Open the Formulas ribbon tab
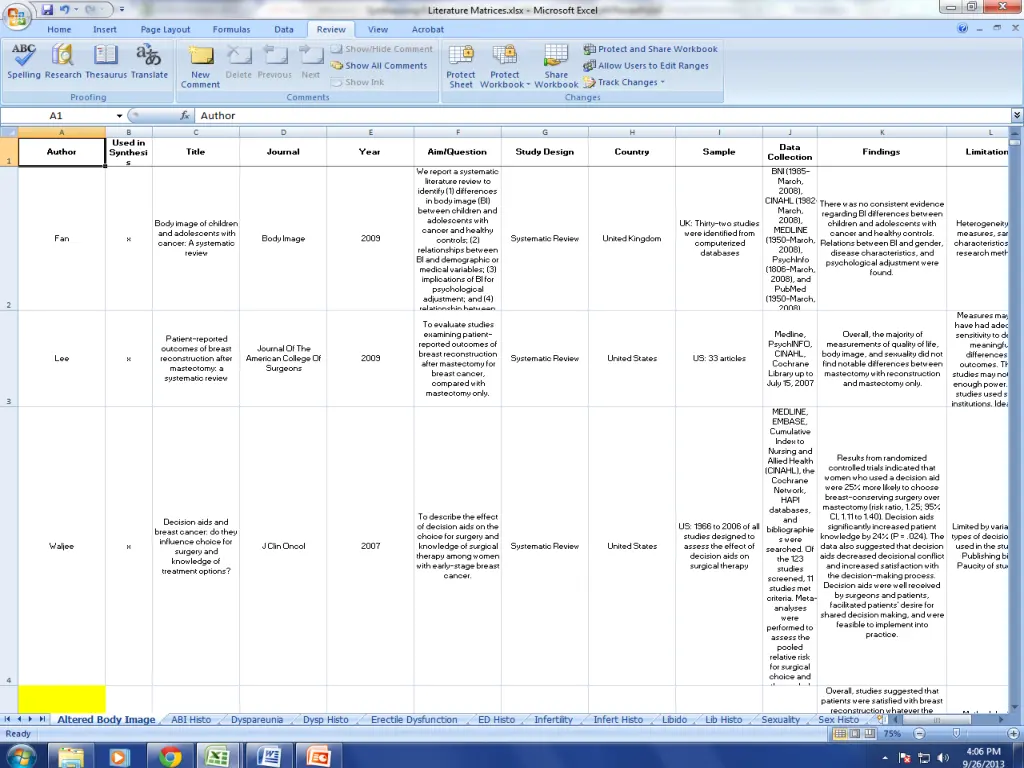This screenshot has height=768, width=1024. click(x=231, y=29)
